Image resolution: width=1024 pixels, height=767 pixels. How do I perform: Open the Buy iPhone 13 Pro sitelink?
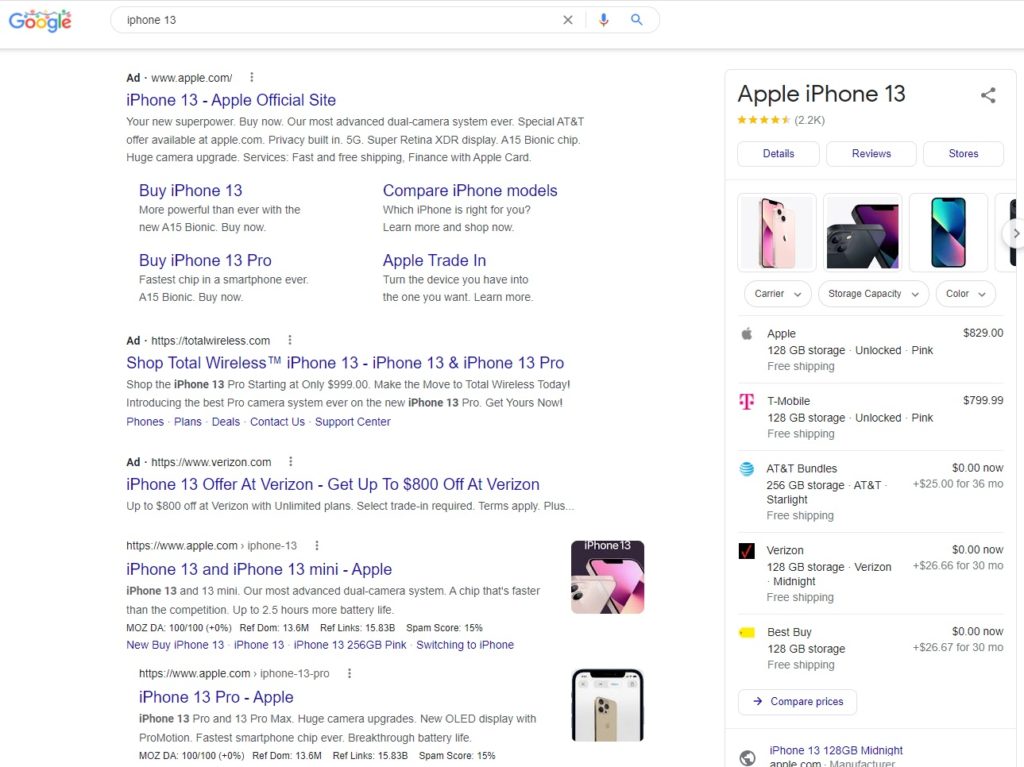[x=205, y=261]
